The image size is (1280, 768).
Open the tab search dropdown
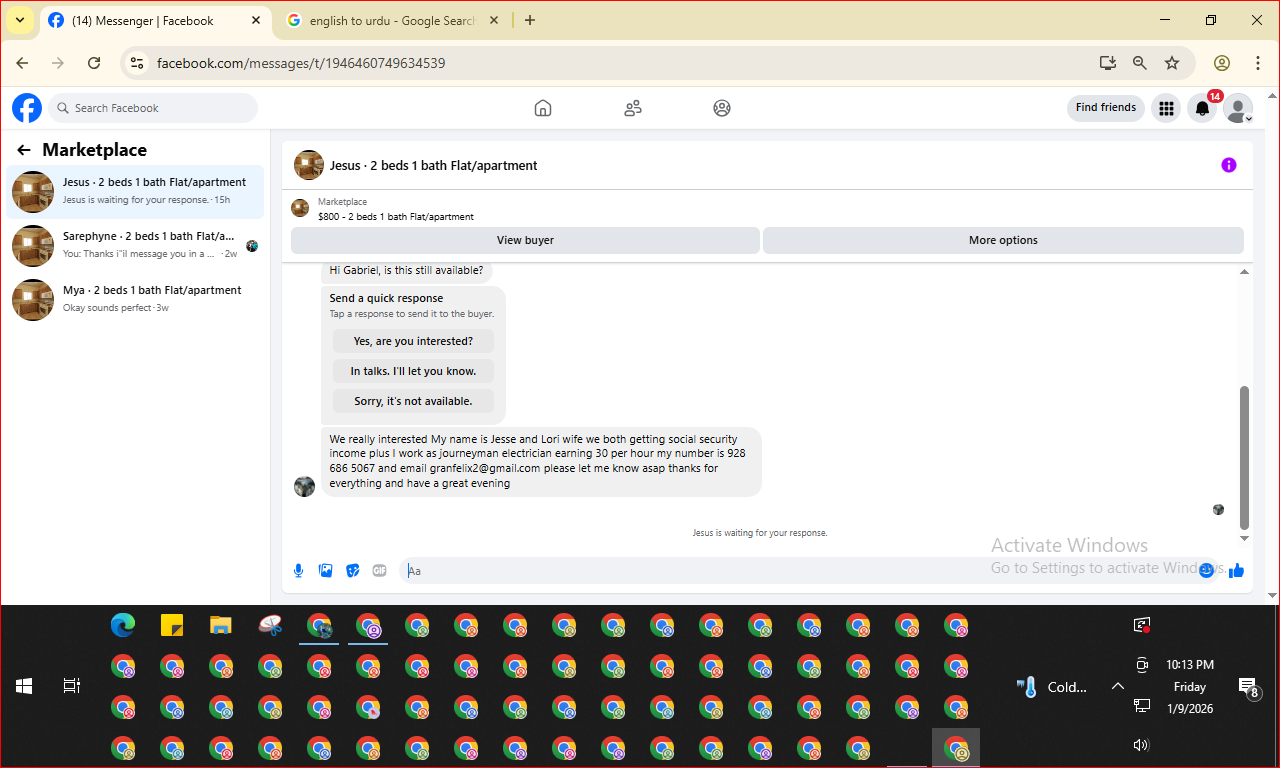(19, 20)
